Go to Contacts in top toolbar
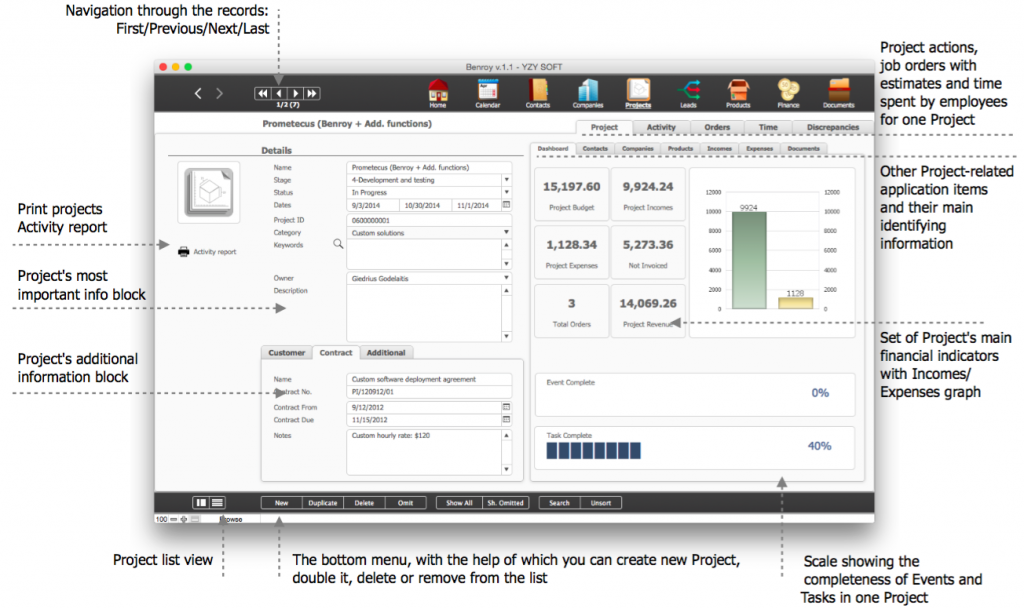Screen dimensions: 1024x609 click(x=539, y=91)
